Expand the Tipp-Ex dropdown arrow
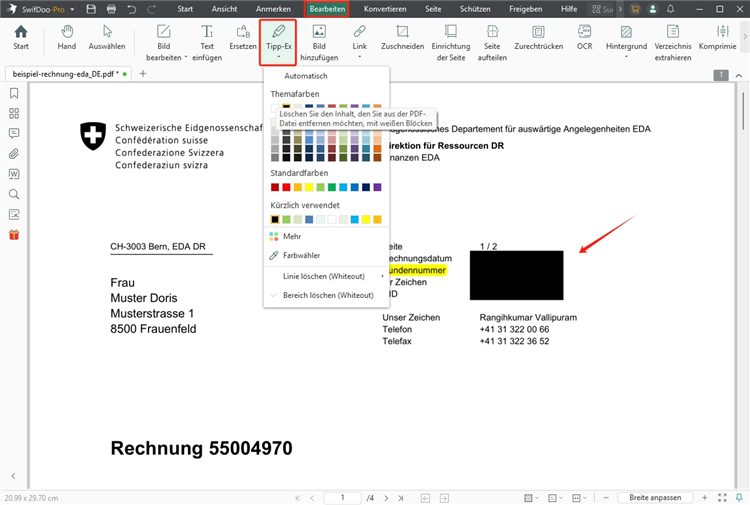The image size is (750, 505). click(x=278, y=57)
